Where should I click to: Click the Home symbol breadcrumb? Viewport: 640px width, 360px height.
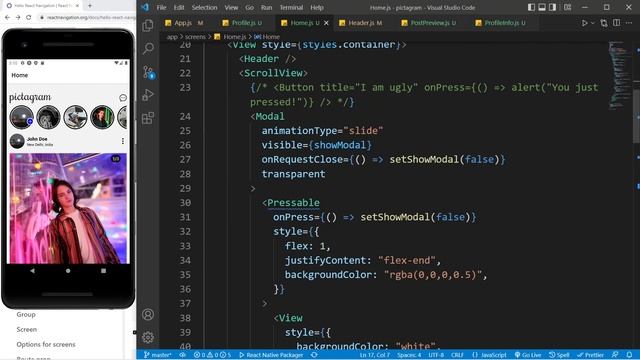click(x=267, y=37)
